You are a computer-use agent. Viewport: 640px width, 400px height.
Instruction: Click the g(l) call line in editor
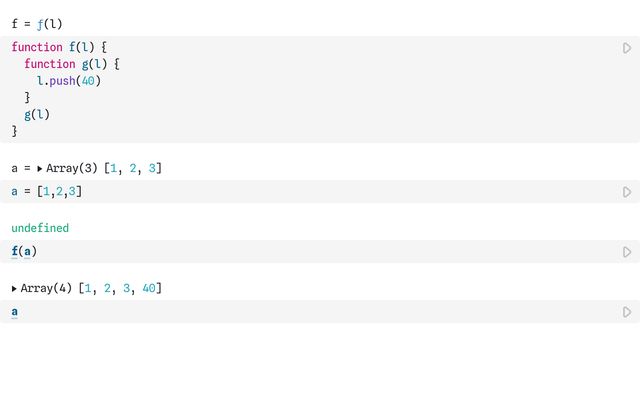click(x=37, y=115)
